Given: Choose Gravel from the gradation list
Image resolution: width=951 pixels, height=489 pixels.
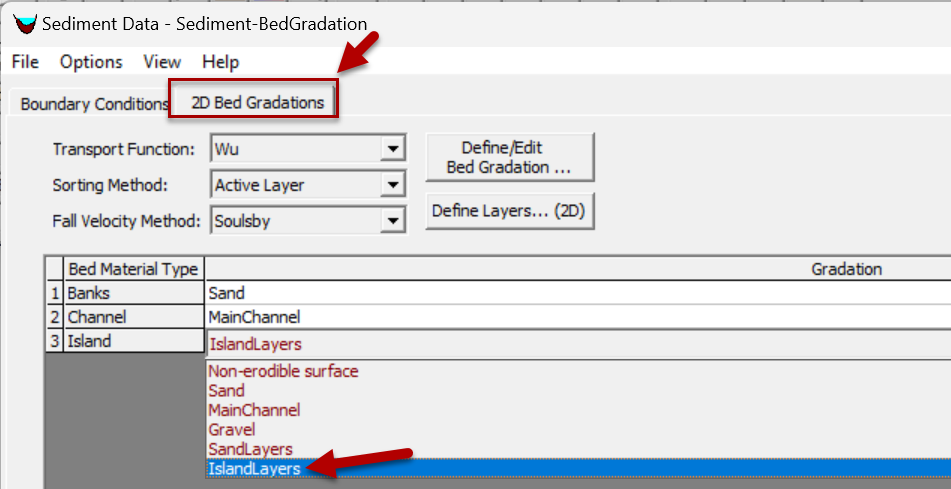Looking at the screenshot, I should (232, 430).
